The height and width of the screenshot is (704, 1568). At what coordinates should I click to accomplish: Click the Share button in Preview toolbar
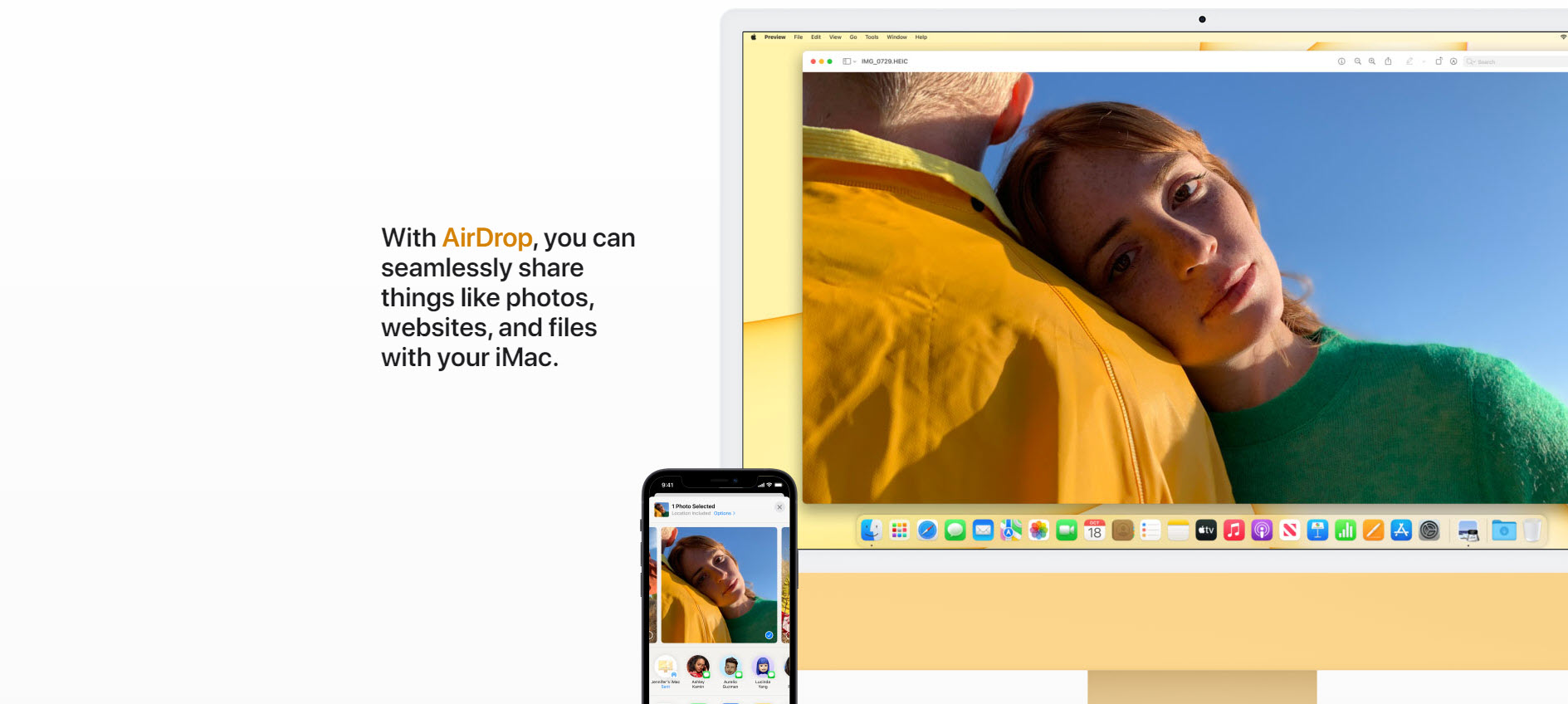[1388, 61]
